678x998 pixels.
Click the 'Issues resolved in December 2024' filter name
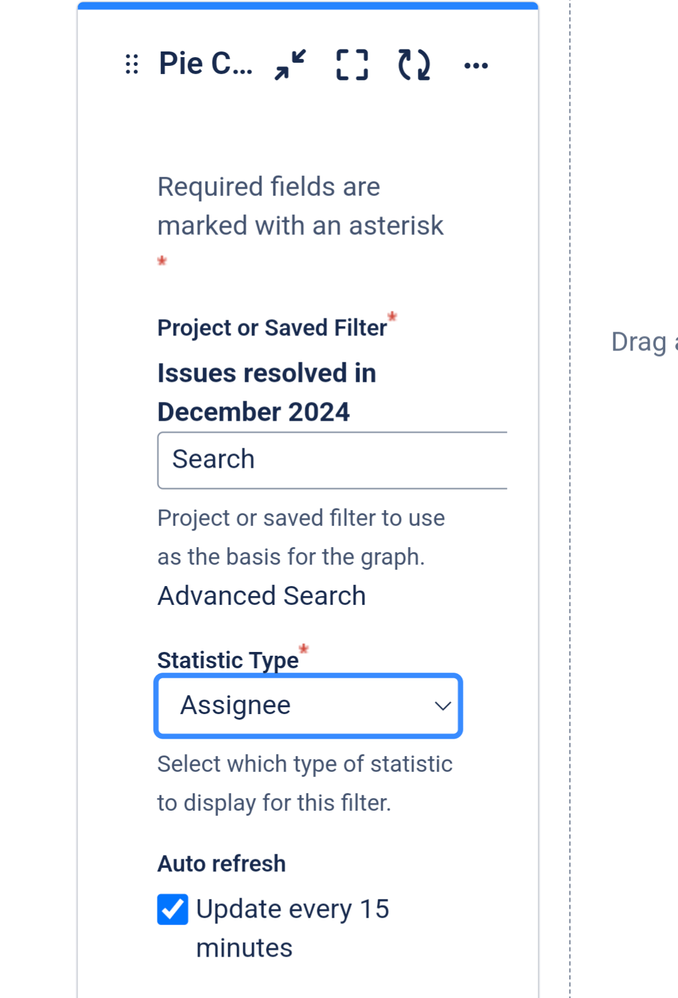pos(267,392)
